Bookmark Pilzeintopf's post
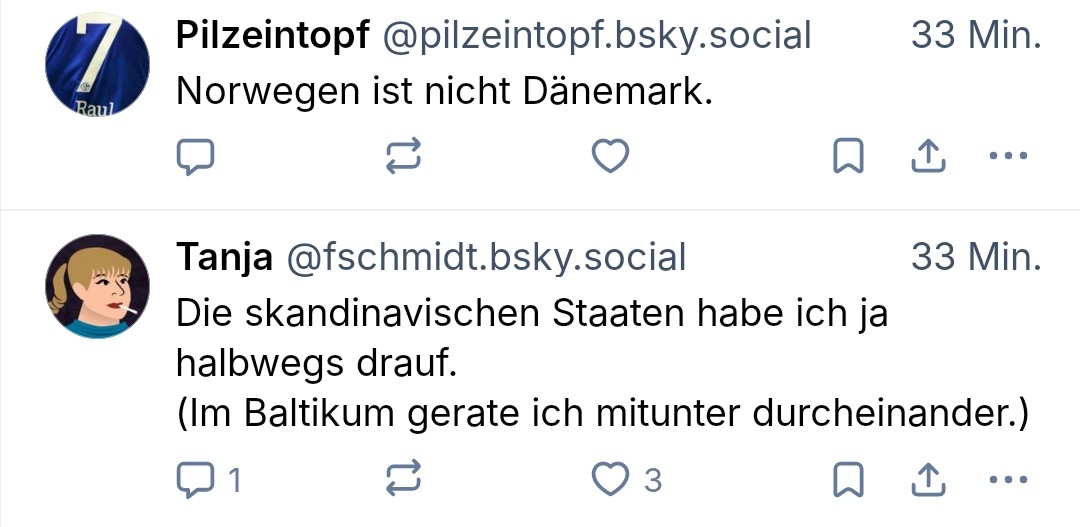Image resolution: width=1080 pixels, height=527 pixels. point(849,156)
